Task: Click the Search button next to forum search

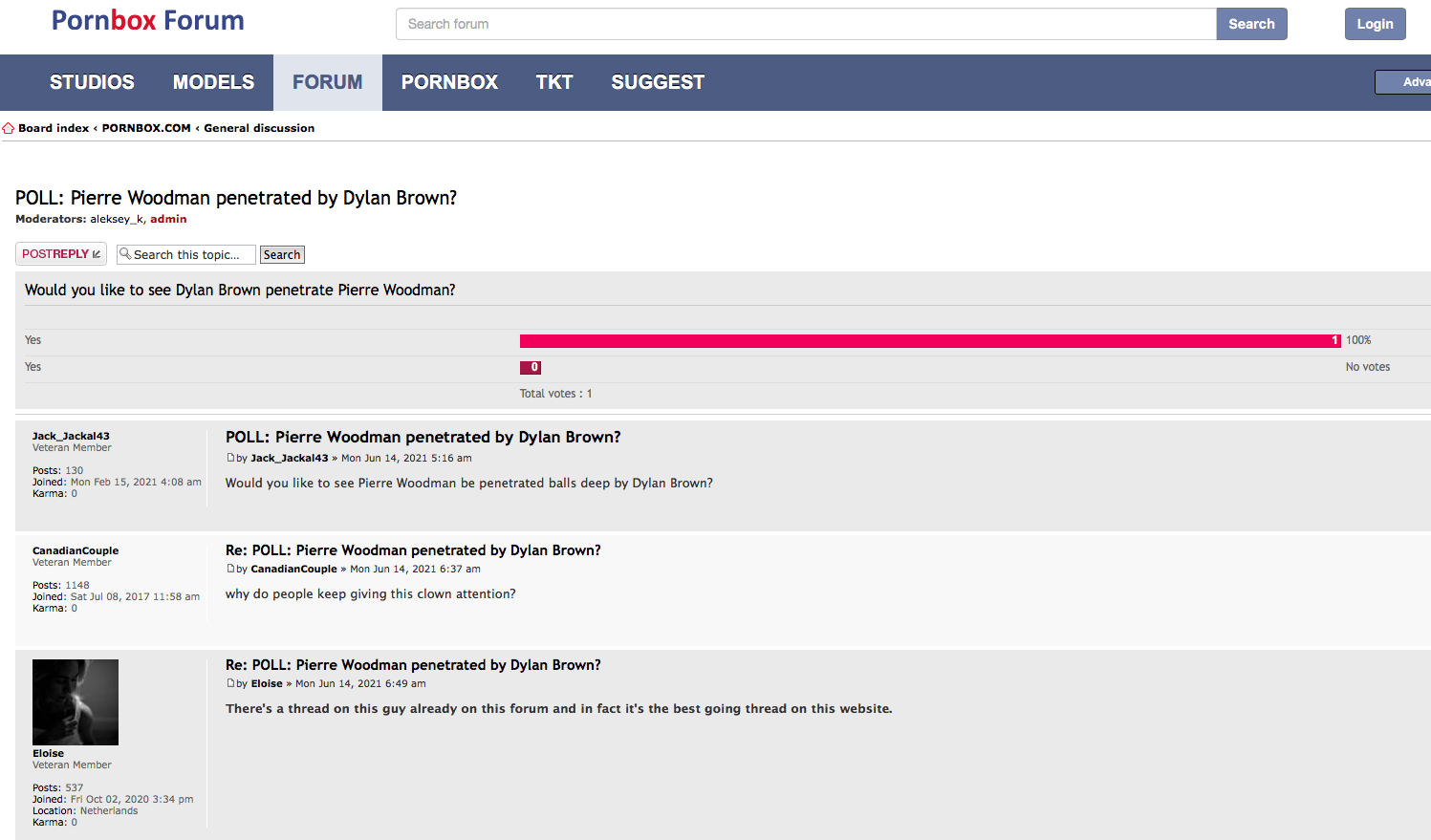Action: 1251,24
